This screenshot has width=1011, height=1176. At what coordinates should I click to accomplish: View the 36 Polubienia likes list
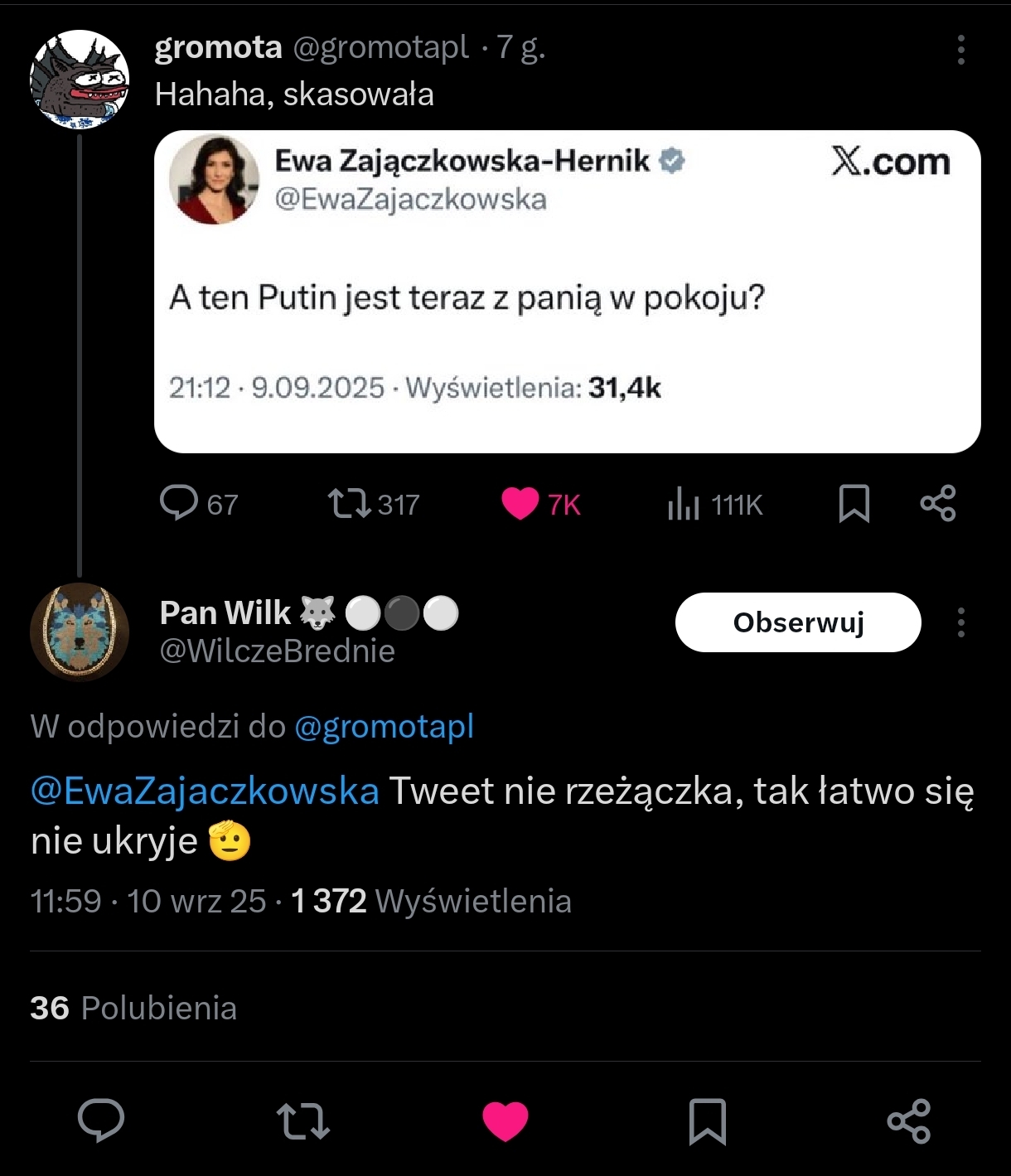(x=133, y=1008)
